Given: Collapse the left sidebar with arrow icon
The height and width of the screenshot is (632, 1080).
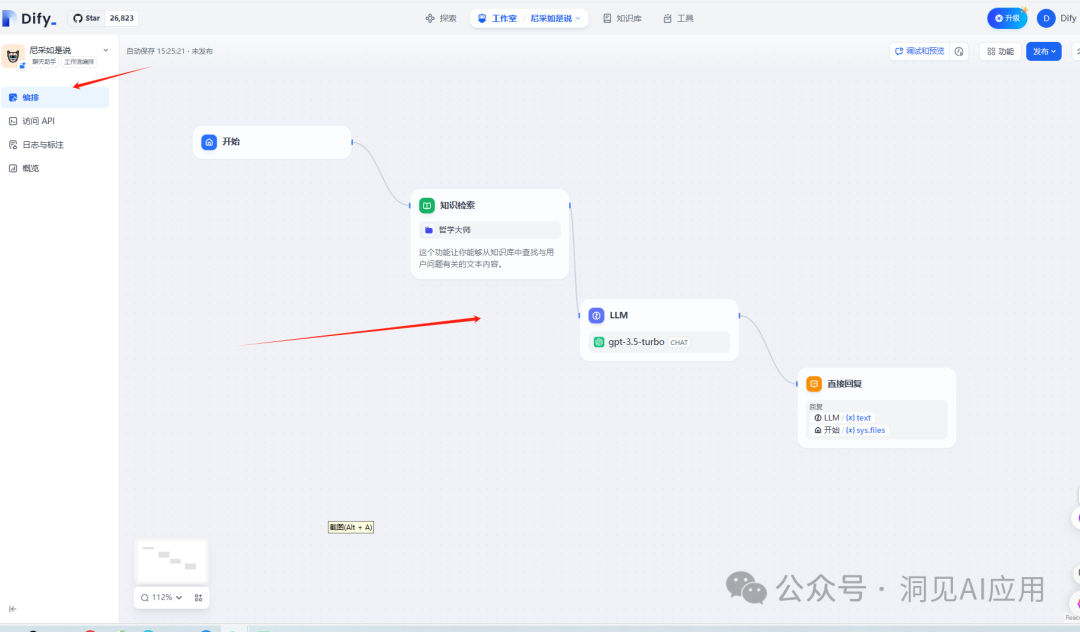Looking at the screenshot, I should click(x=13, y=608).
